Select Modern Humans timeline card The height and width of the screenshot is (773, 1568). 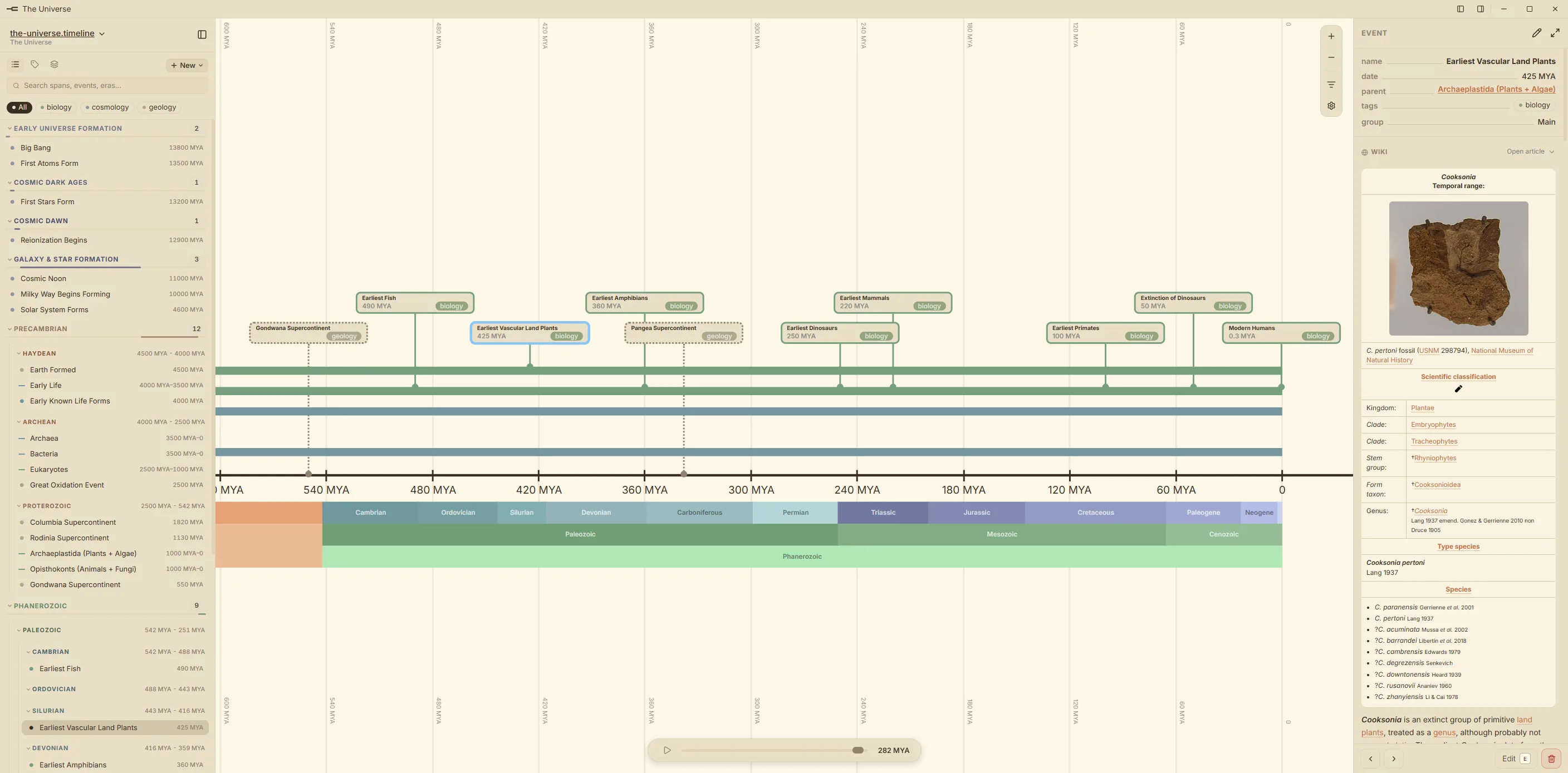(1281, 333)
